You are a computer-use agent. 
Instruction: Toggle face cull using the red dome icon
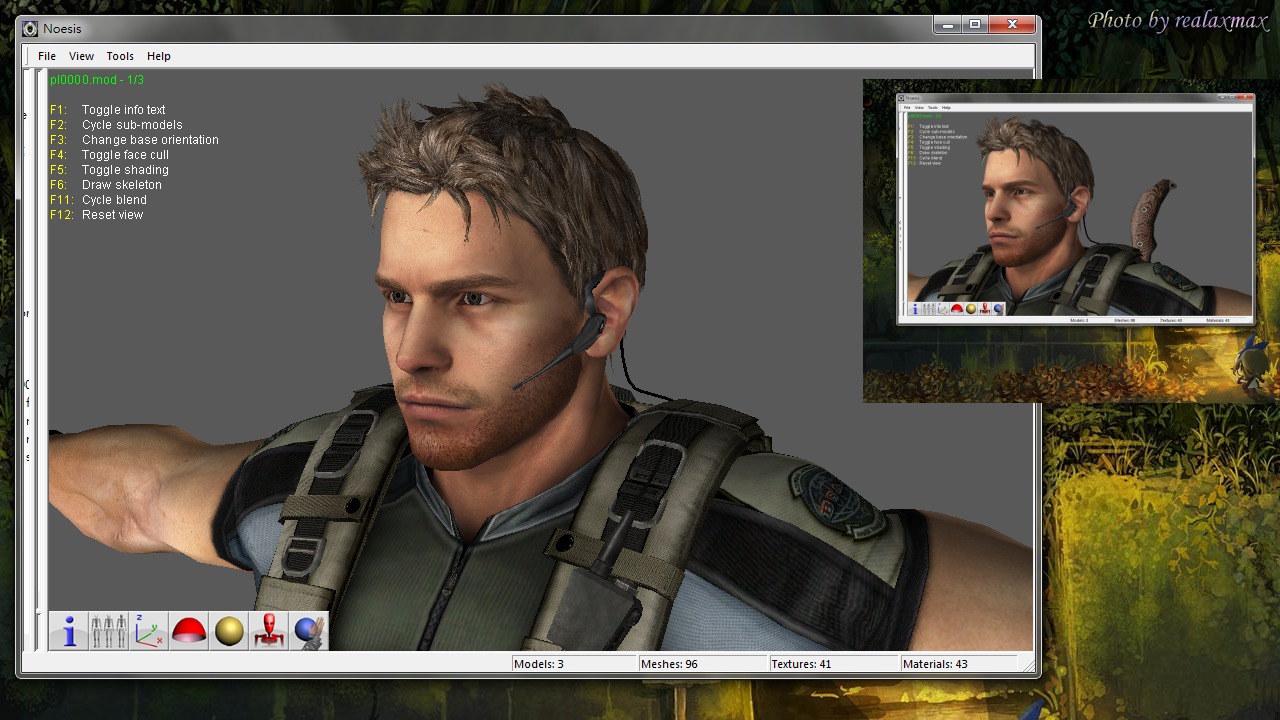[188, 631]
